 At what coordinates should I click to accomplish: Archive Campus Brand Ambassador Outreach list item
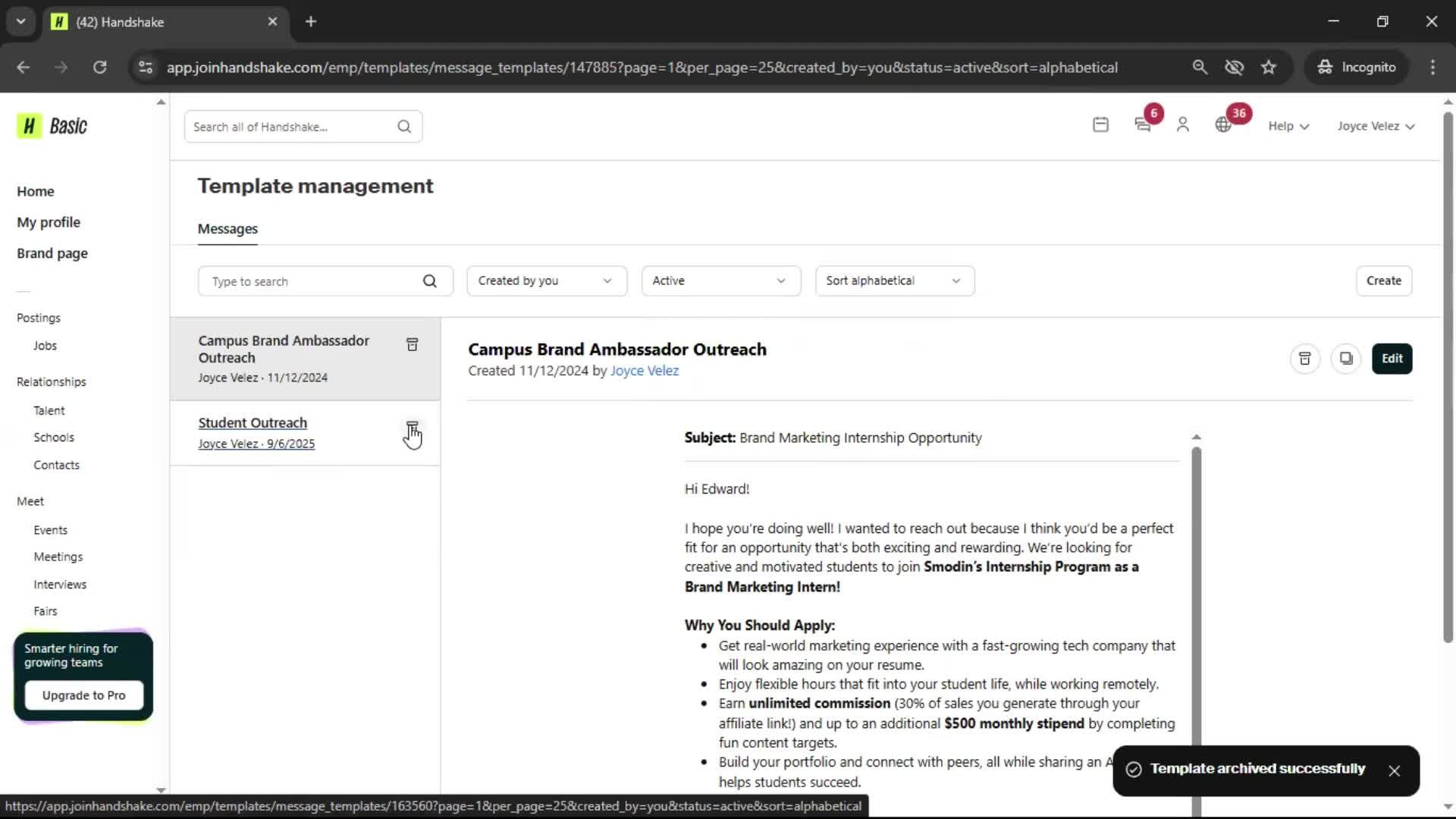point(412,345)
